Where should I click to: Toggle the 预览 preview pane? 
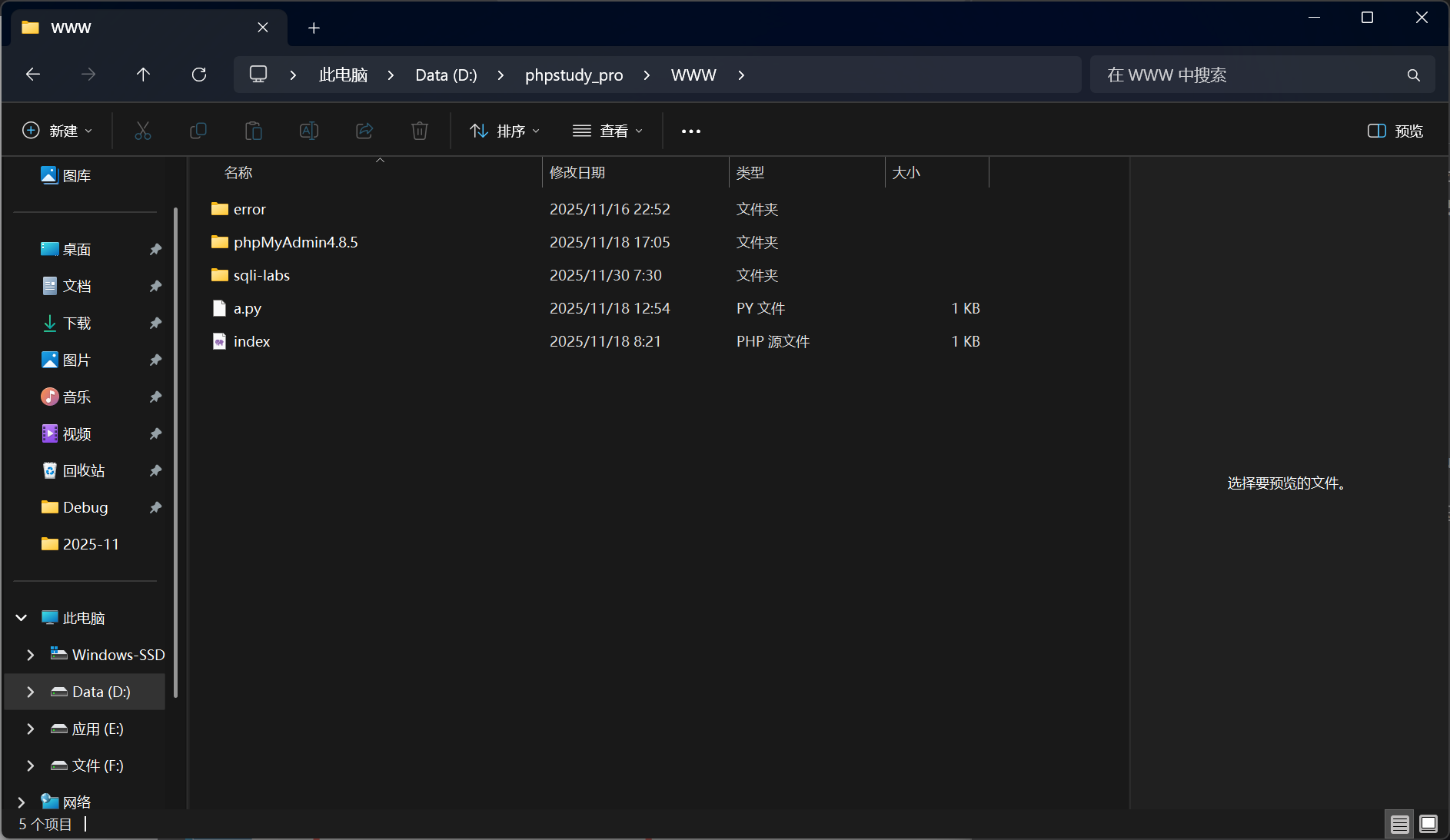1395,131
